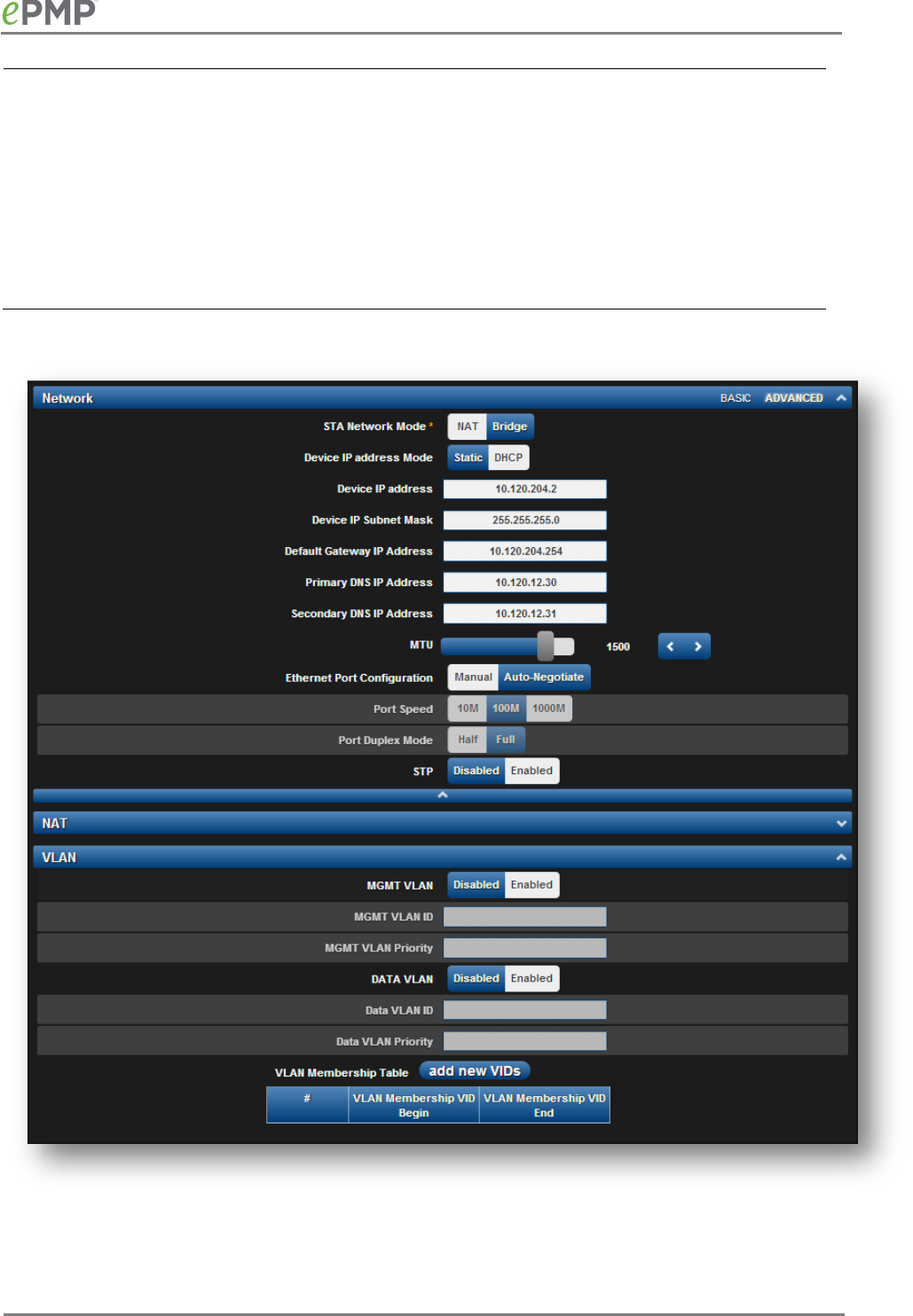Click VLAN Membership VID End header
Image resolution: width=913 pixels, height=1316 pixels.
(x=544, y=1105)
